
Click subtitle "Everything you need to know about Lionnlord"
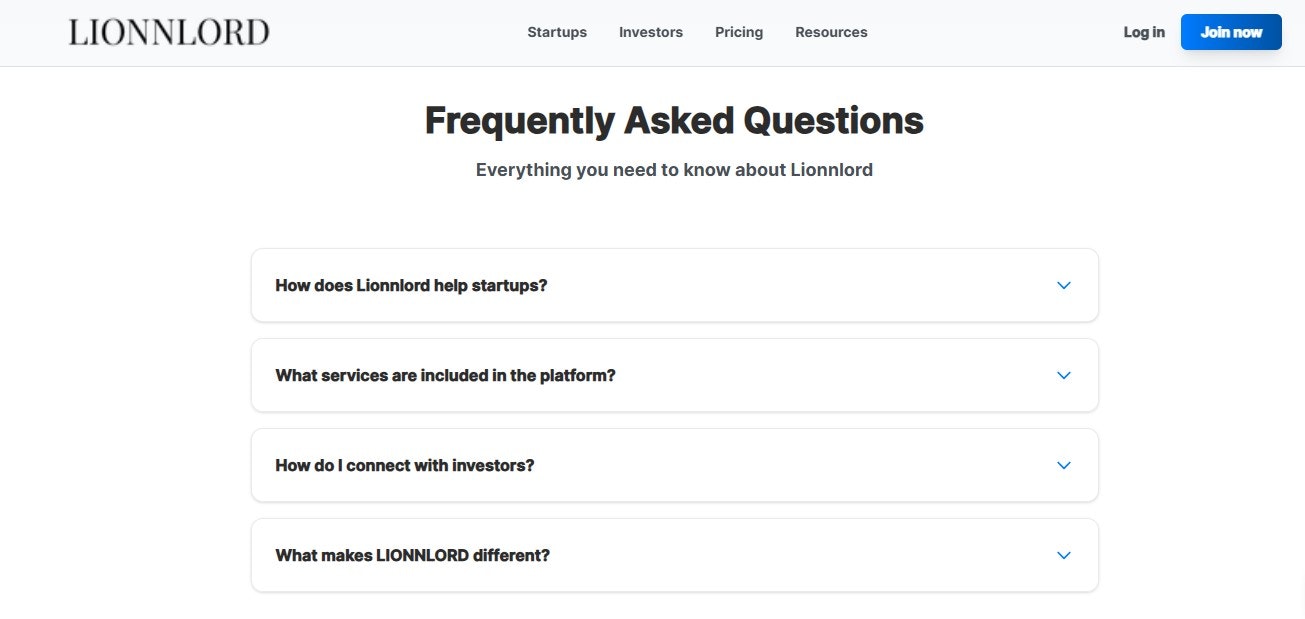pos(674,170)
